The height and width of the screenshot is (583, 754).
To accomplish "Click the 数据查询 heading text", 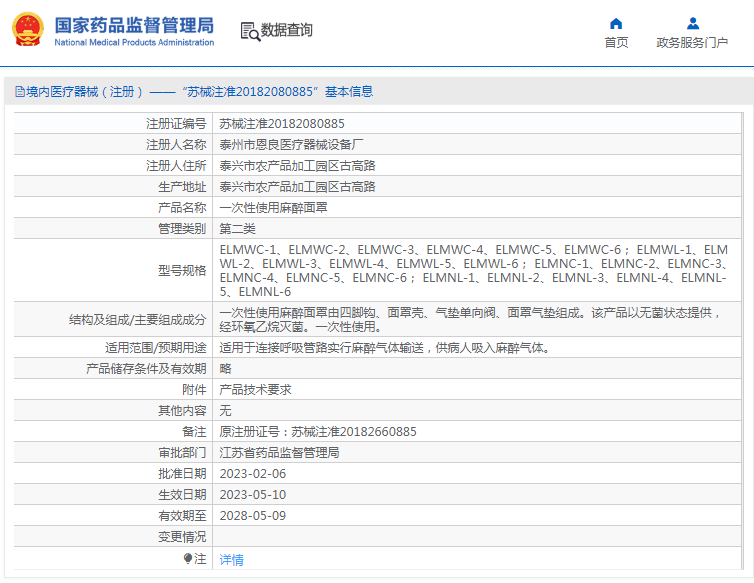I will click(x=287, y=30).
